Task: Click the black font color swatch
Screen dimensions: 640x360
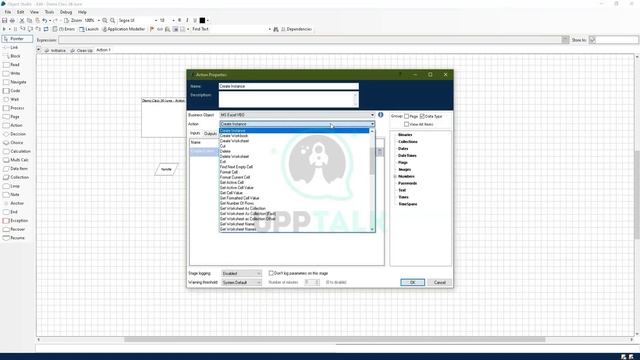Action: click(202, 20)
